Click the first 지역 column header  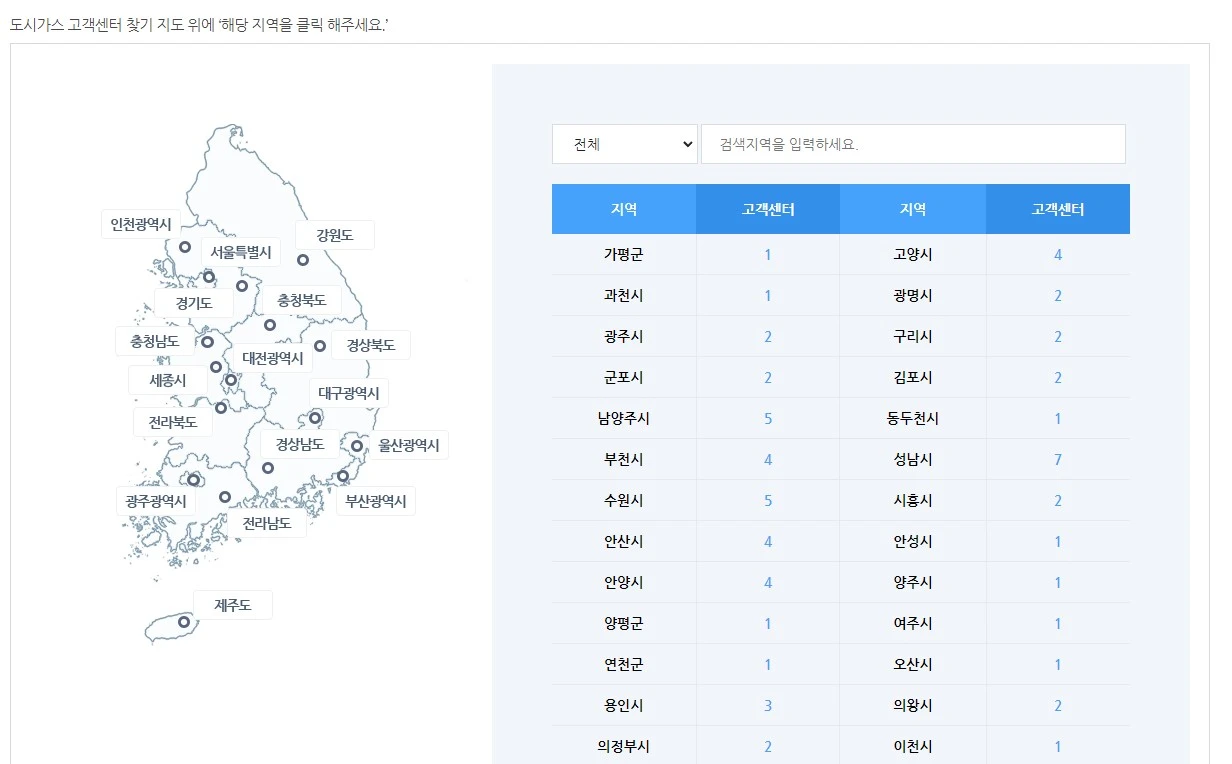coord(624,209)
